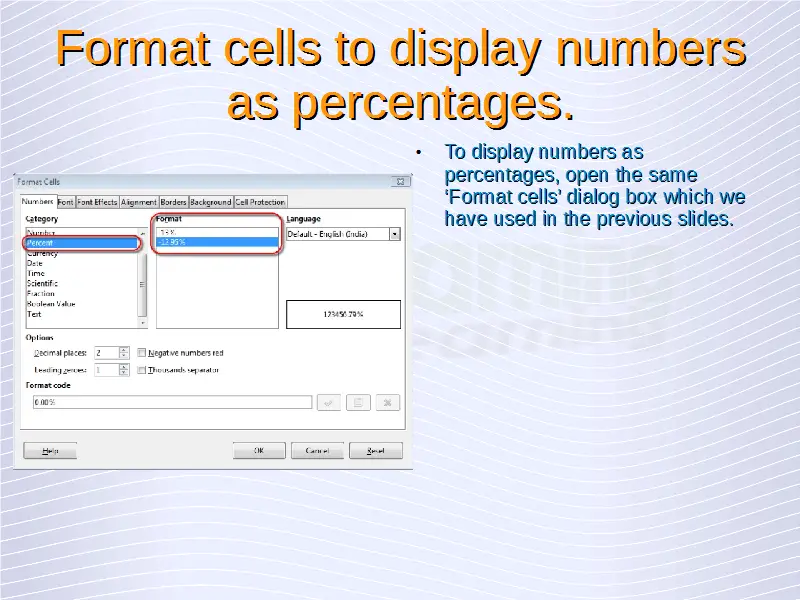Viewport: 800px width, 600px height.
Task: Click the edit comment icon beside format code
Action: (357, 402)
